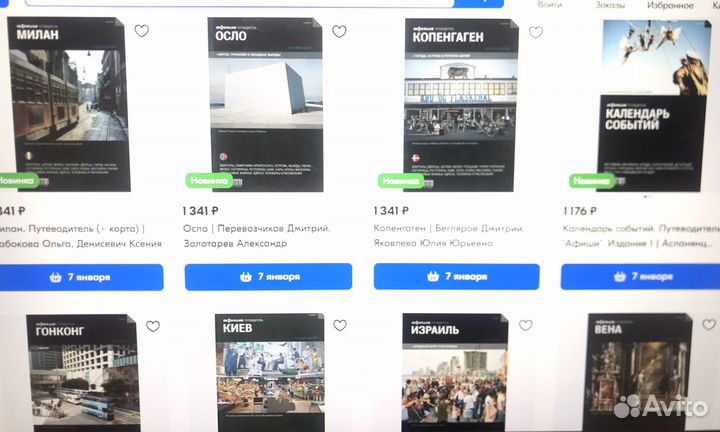Add Милан book to favorites with heart icon
Viewport: 720px width, 432px height.
click(x=141, y=31)
